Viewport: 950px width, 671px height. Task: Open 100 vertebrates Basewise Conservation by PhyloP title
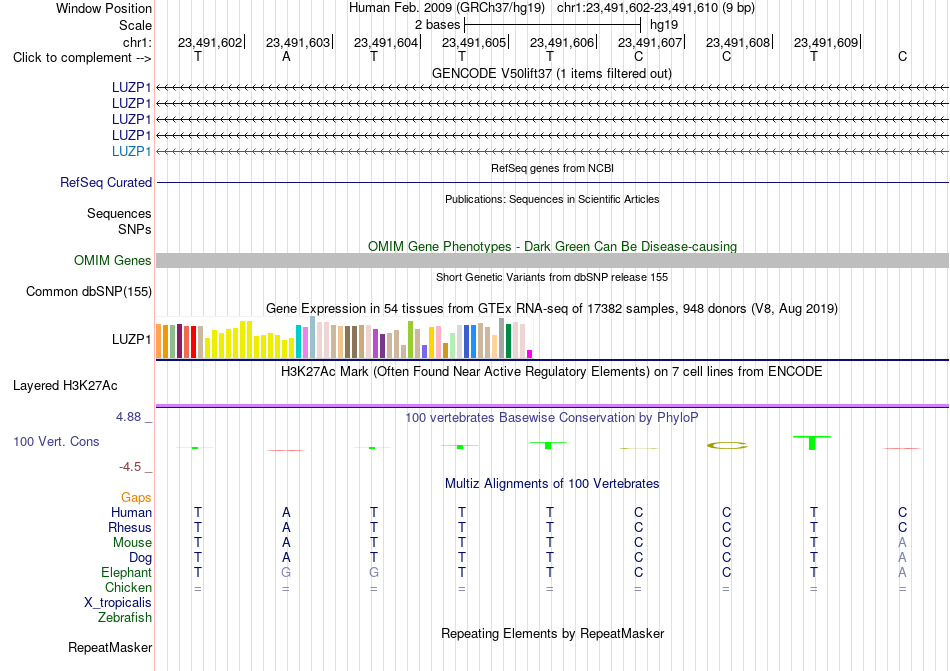pyautogui.click(x=552, y=417)
